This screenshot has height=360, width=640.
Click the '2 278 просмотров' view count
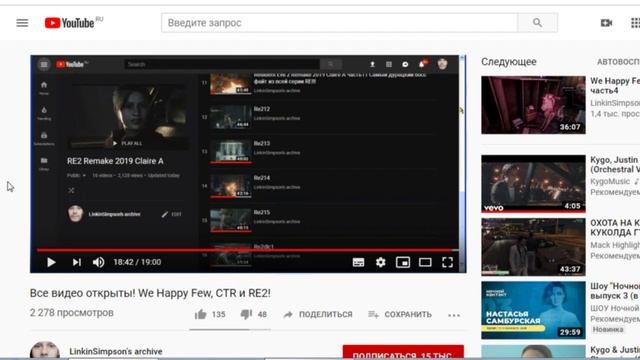tap(72, 313)
